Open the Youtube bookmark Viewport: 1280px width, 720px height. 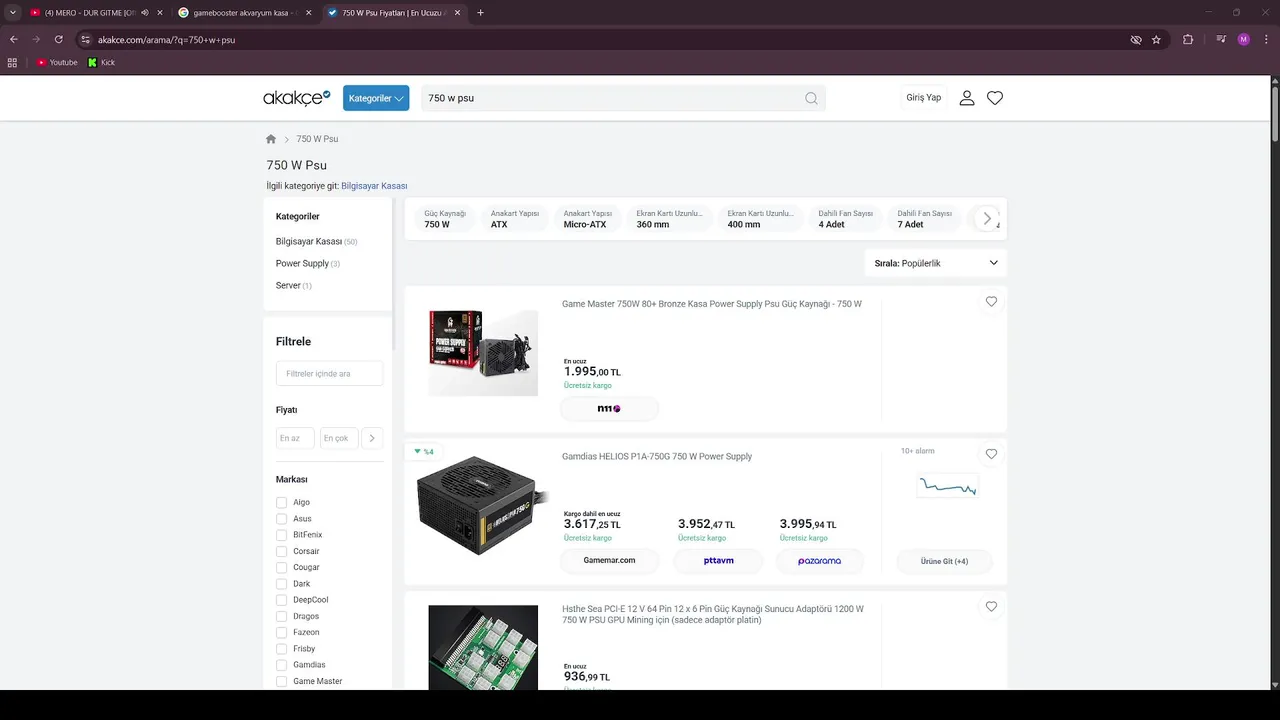[x=57, y=62]
